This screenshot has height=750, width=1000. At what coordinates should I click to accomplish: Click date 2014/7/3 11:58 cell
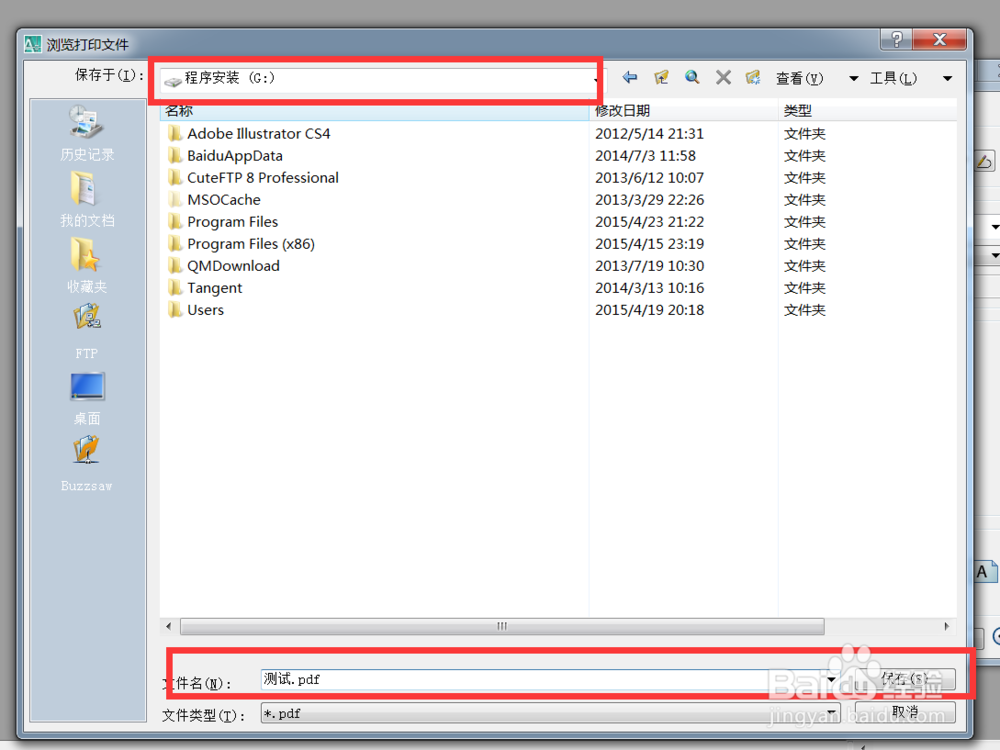coord(645,156)
